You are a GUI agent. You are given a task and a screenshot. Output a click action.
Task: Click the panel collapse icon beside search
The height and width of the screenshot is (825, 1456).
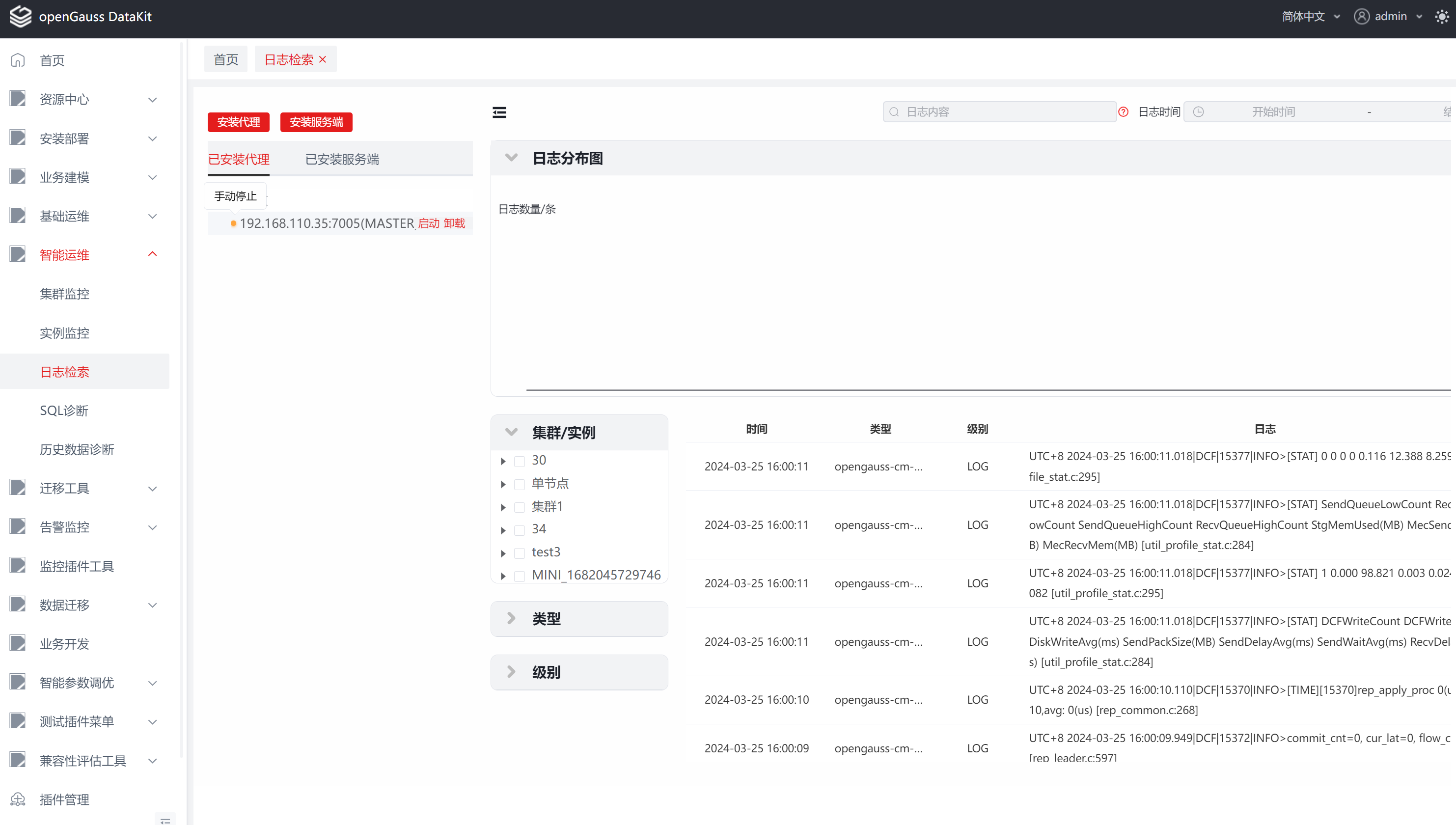tap(499, 112)
